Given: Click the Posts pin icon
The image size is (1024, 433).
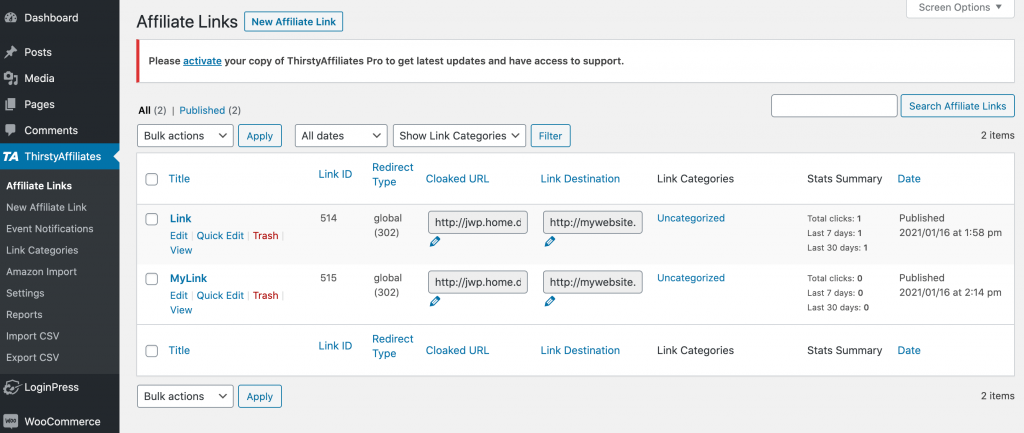Looking at the screenshot, I should tap(10, 52).
